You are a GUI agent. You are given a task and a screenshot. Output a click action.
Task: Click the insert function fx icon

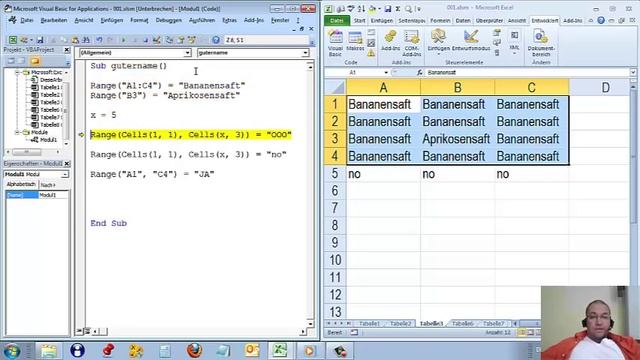(419, 72)
